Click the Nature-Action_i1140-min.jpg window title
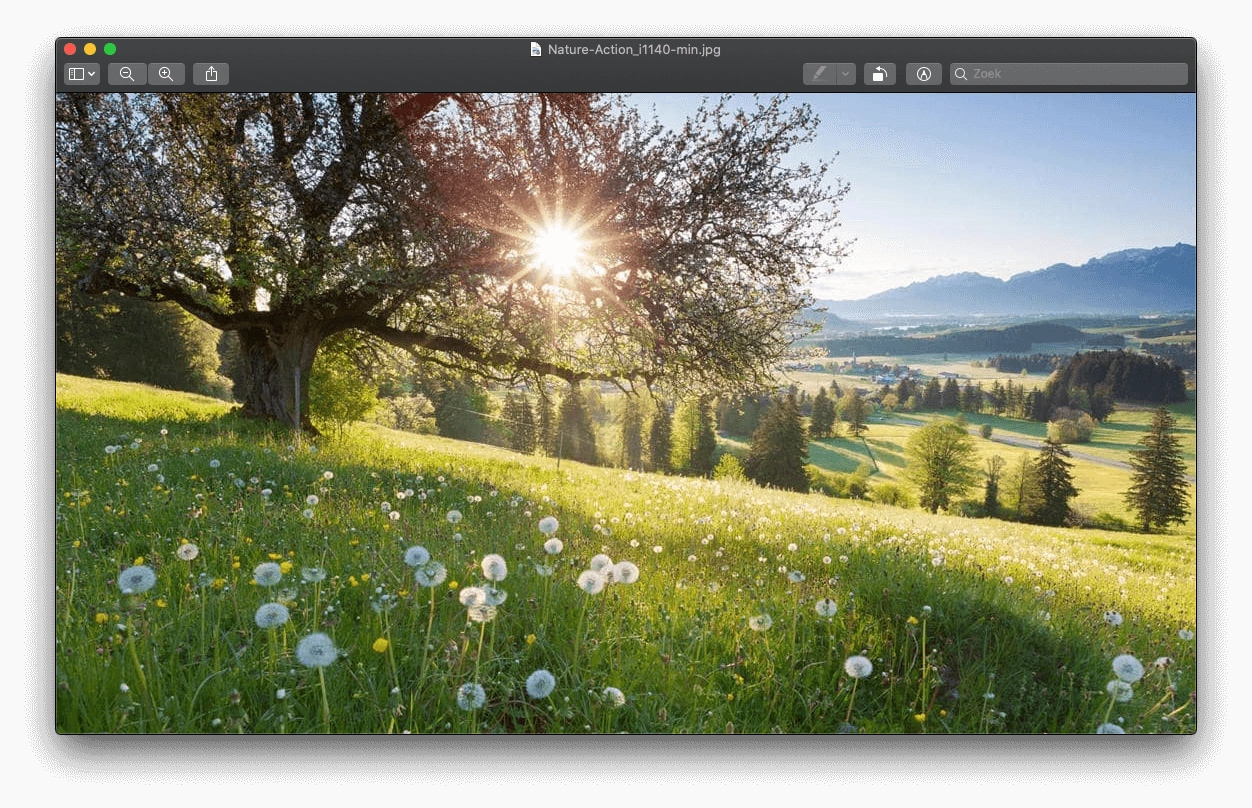The height and width of the screenshot is (808, 1252). 633,49
